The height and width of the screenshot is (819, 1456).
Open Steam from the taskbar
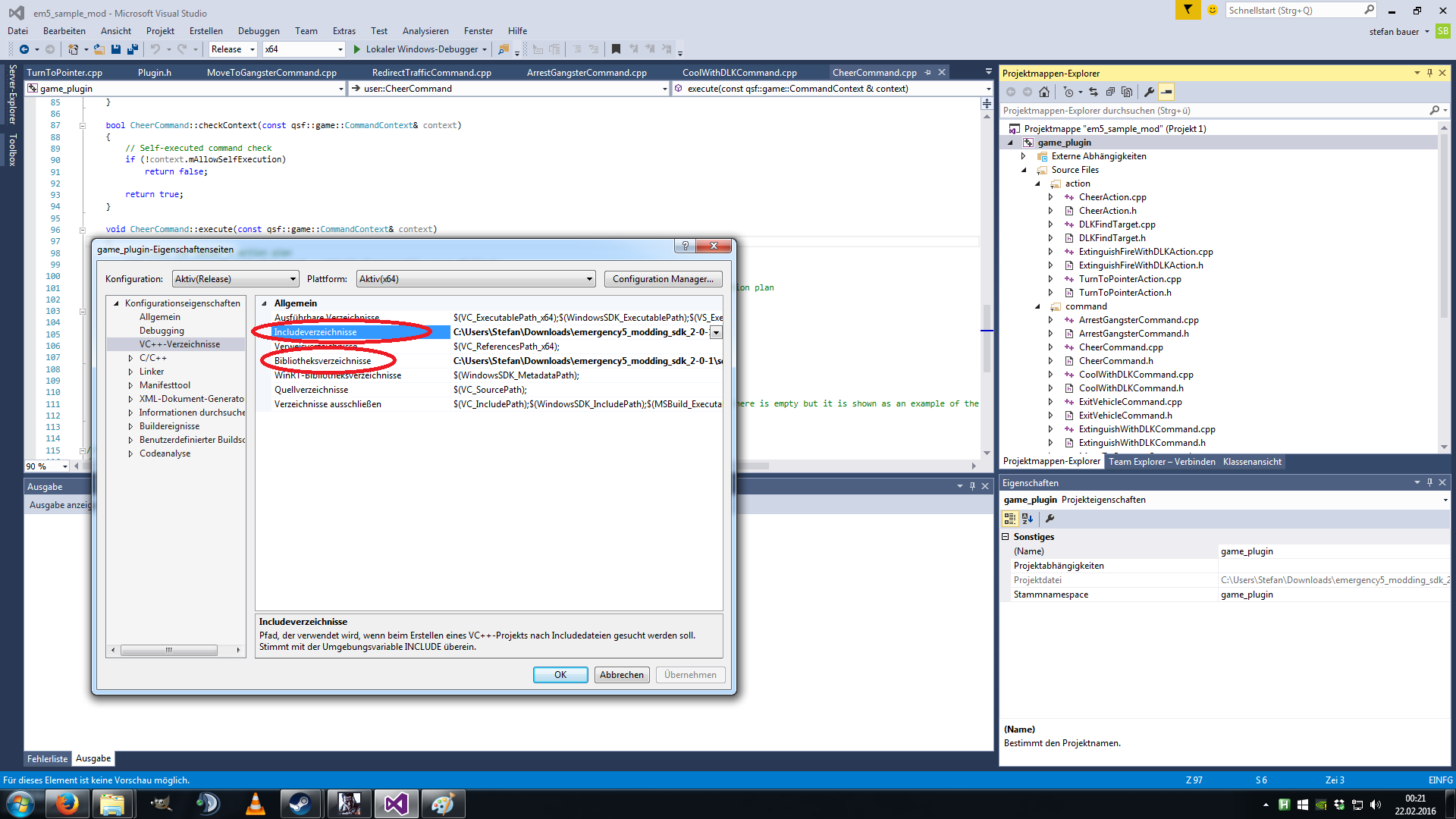tap(300, 804)
